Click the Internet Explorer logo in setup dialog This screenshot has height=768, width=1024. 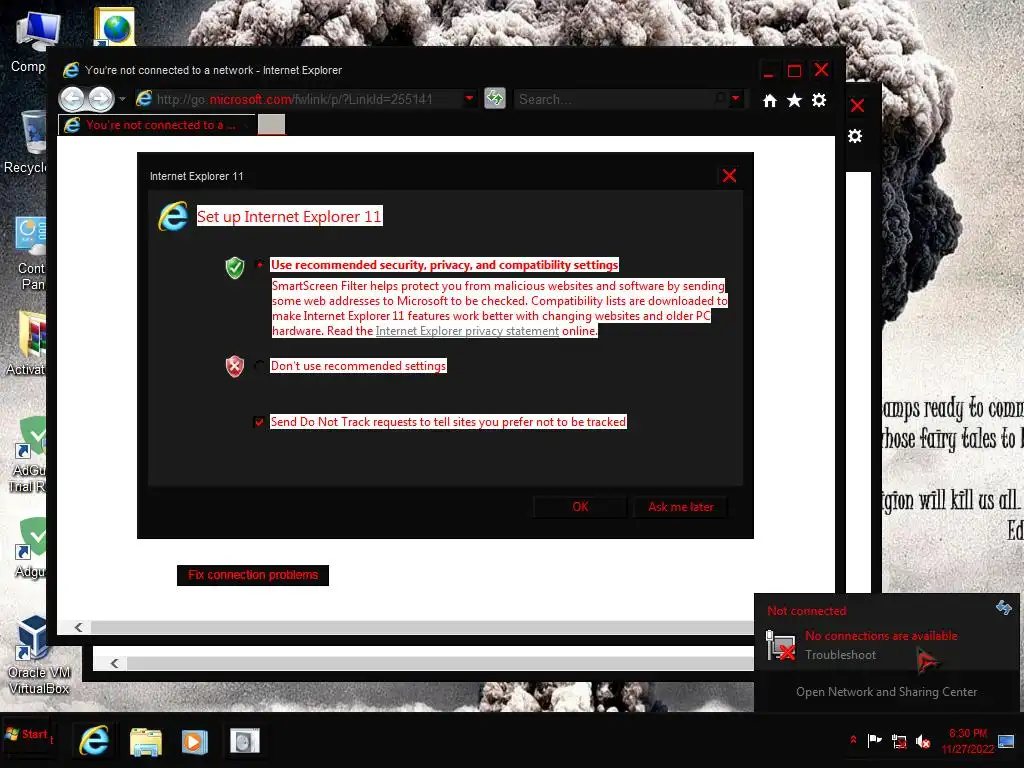(173, 216)
